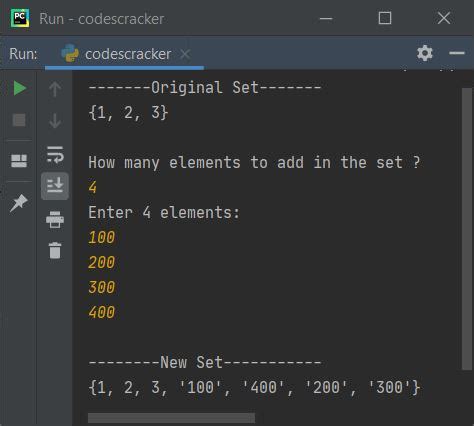Click the input value "100"

pos(102,237)
